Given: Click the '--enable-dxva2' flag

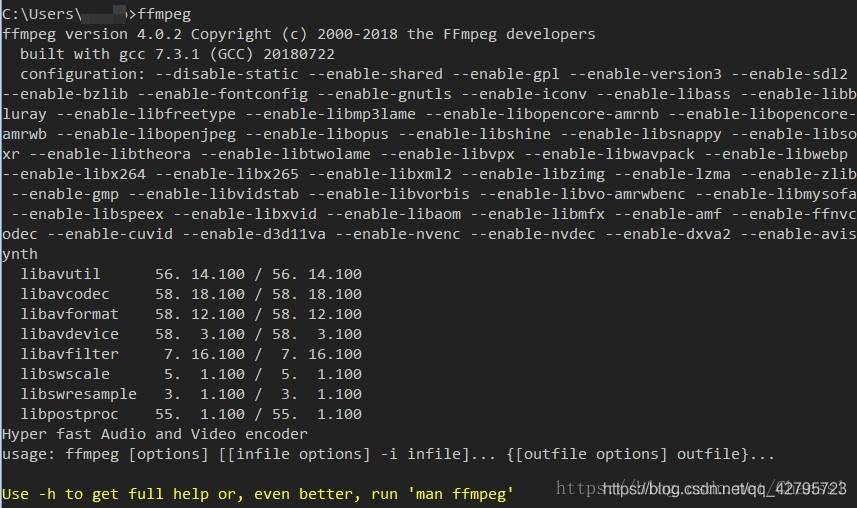Looking at the screenshot, I should [x=668, y=234].
